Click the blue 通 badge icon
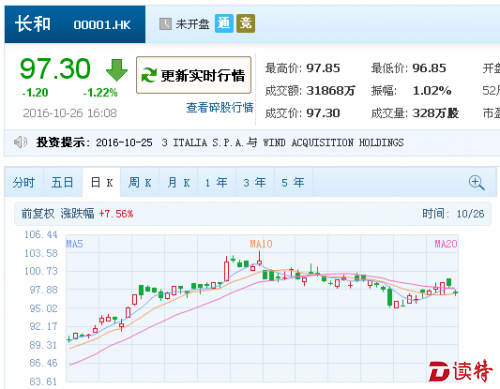This screenshot has height=389, width=500. pyautogui.click(x=224, y=23)
